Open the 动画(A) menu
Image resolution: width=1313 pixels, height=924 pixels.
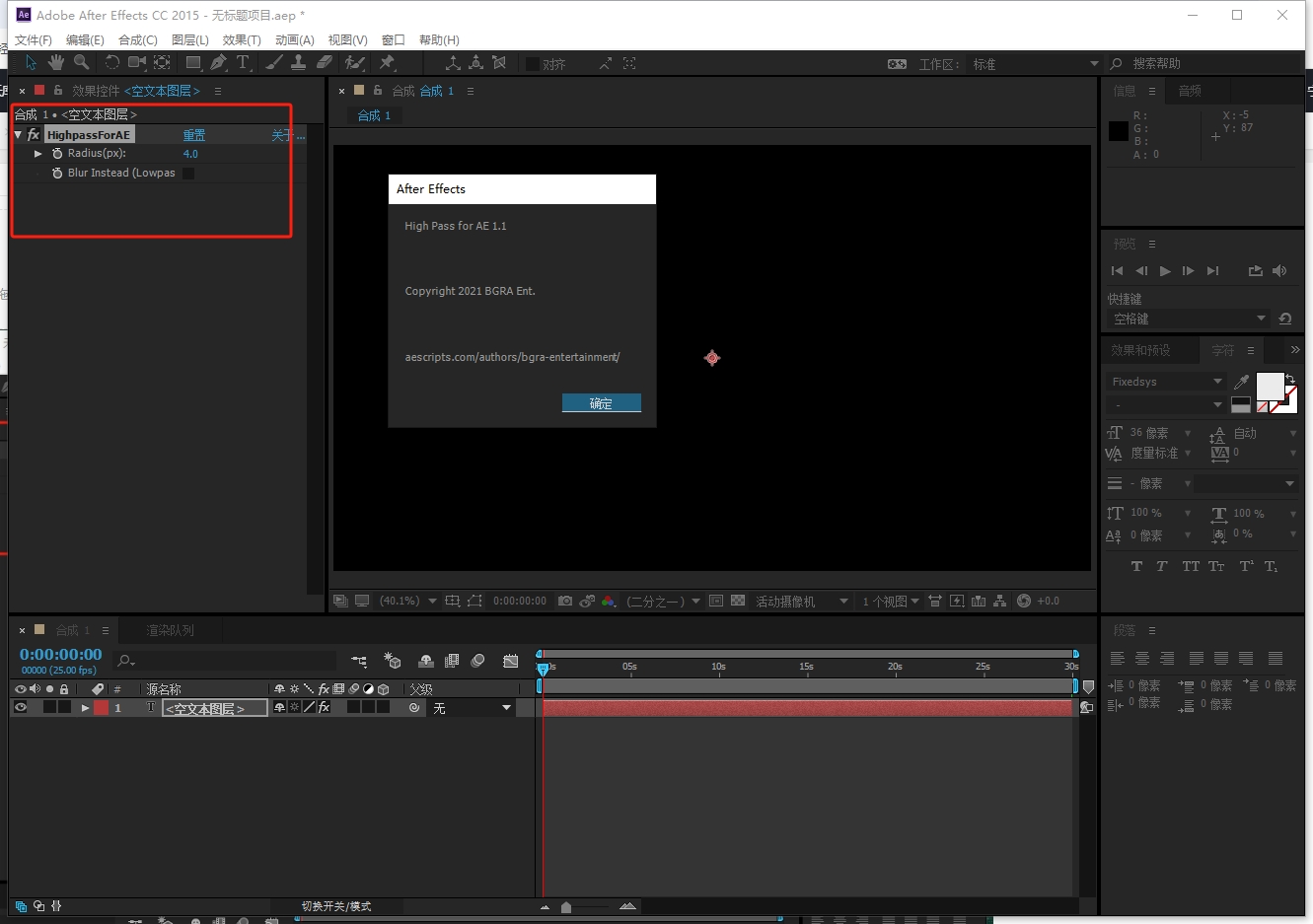[x=295, y=40]
